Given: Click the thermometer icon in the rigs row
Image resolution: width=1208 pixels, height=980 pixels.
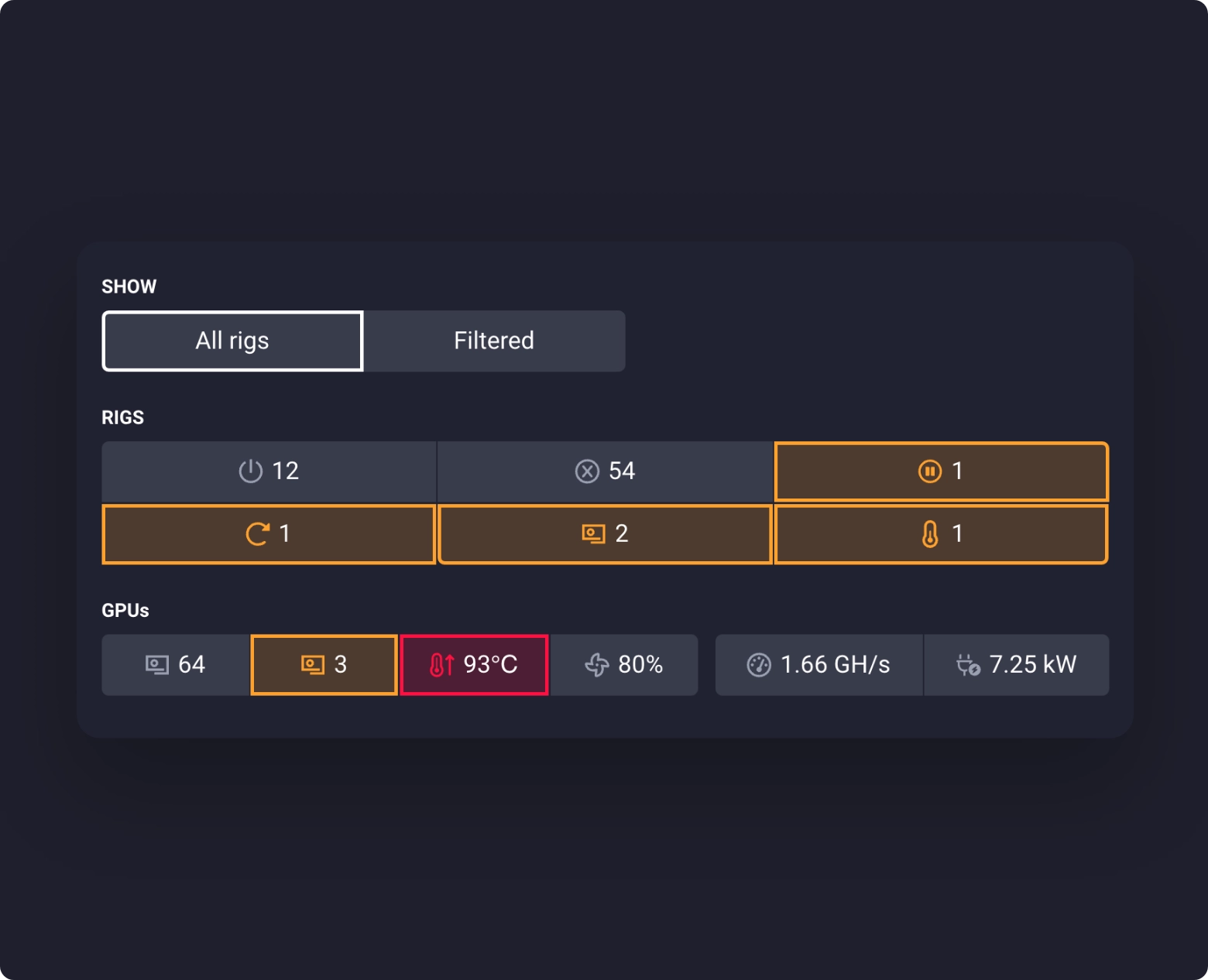Looking at the screenshot, I should (x=930, y=533).
